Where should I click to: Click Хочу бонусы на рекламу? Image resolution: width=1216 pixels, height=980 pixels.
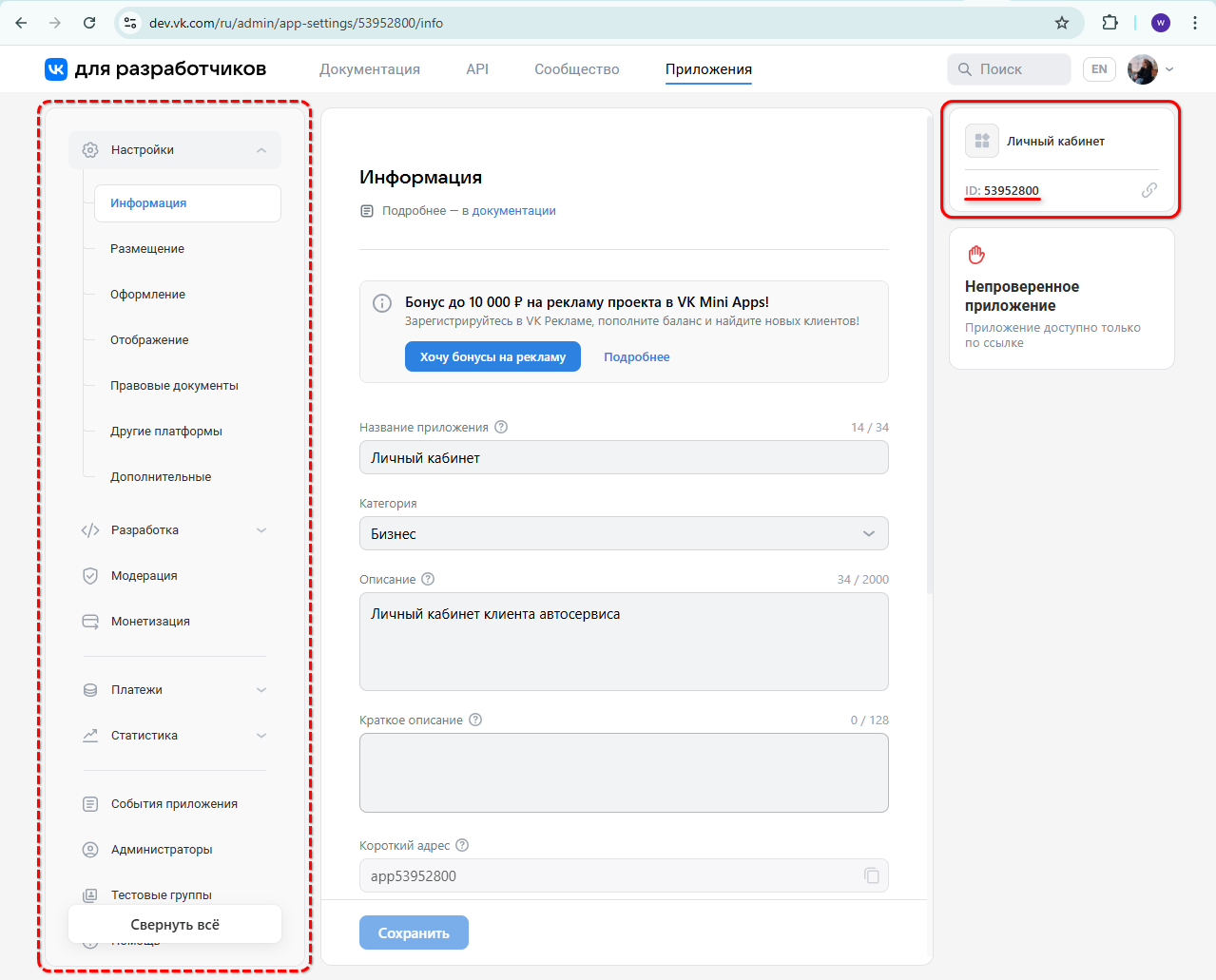point(492,355)
